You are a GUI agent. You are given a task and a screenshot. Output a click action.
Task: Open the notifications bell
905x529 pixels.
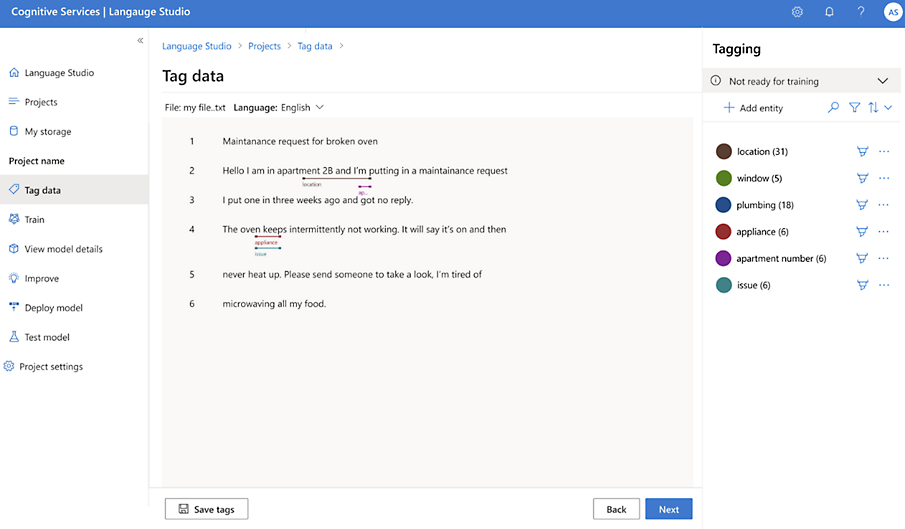tap(829, 12)
